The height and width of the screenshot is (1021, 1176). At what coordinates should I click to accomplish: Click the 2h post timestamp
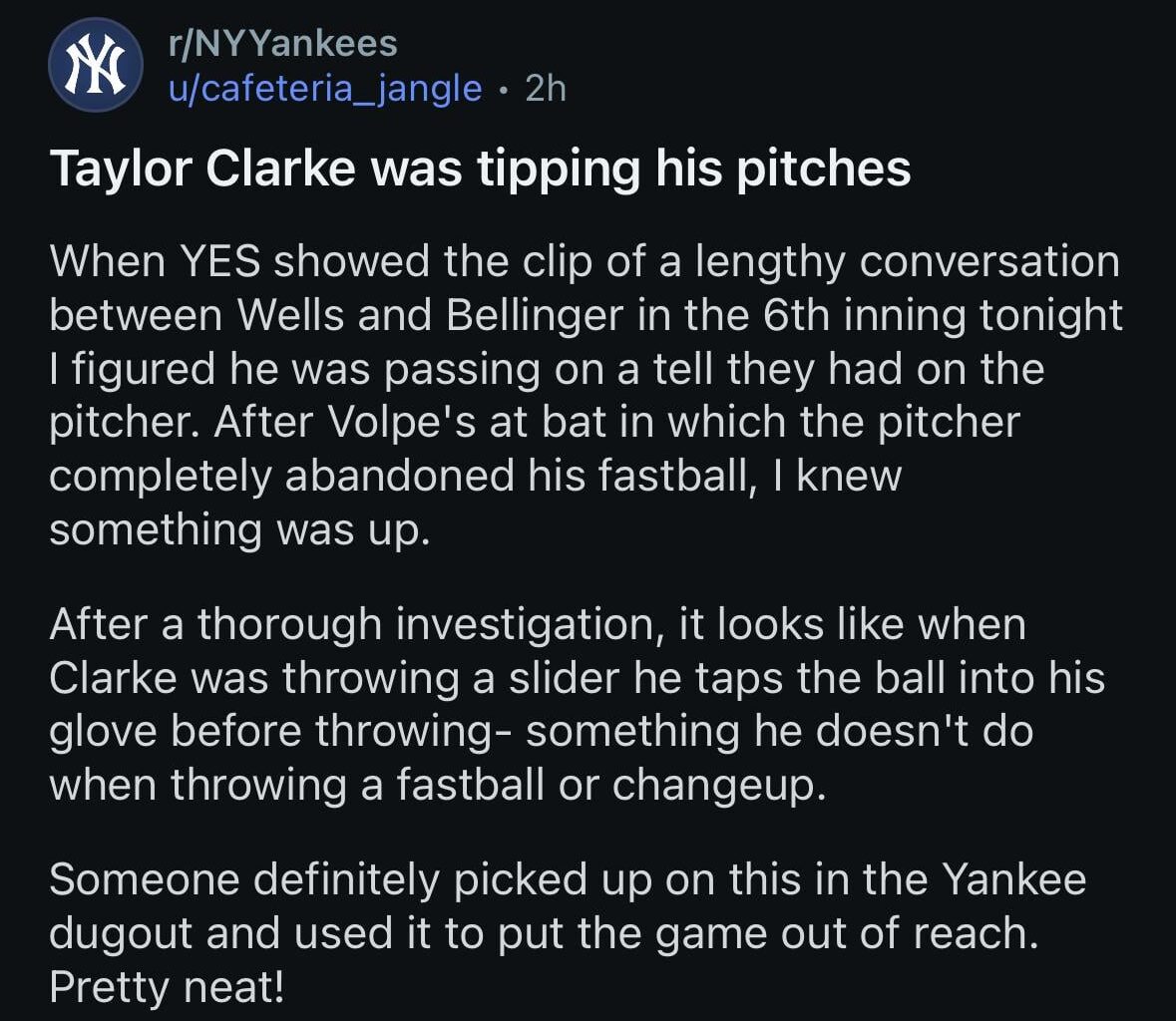click(x=546, y=89)
